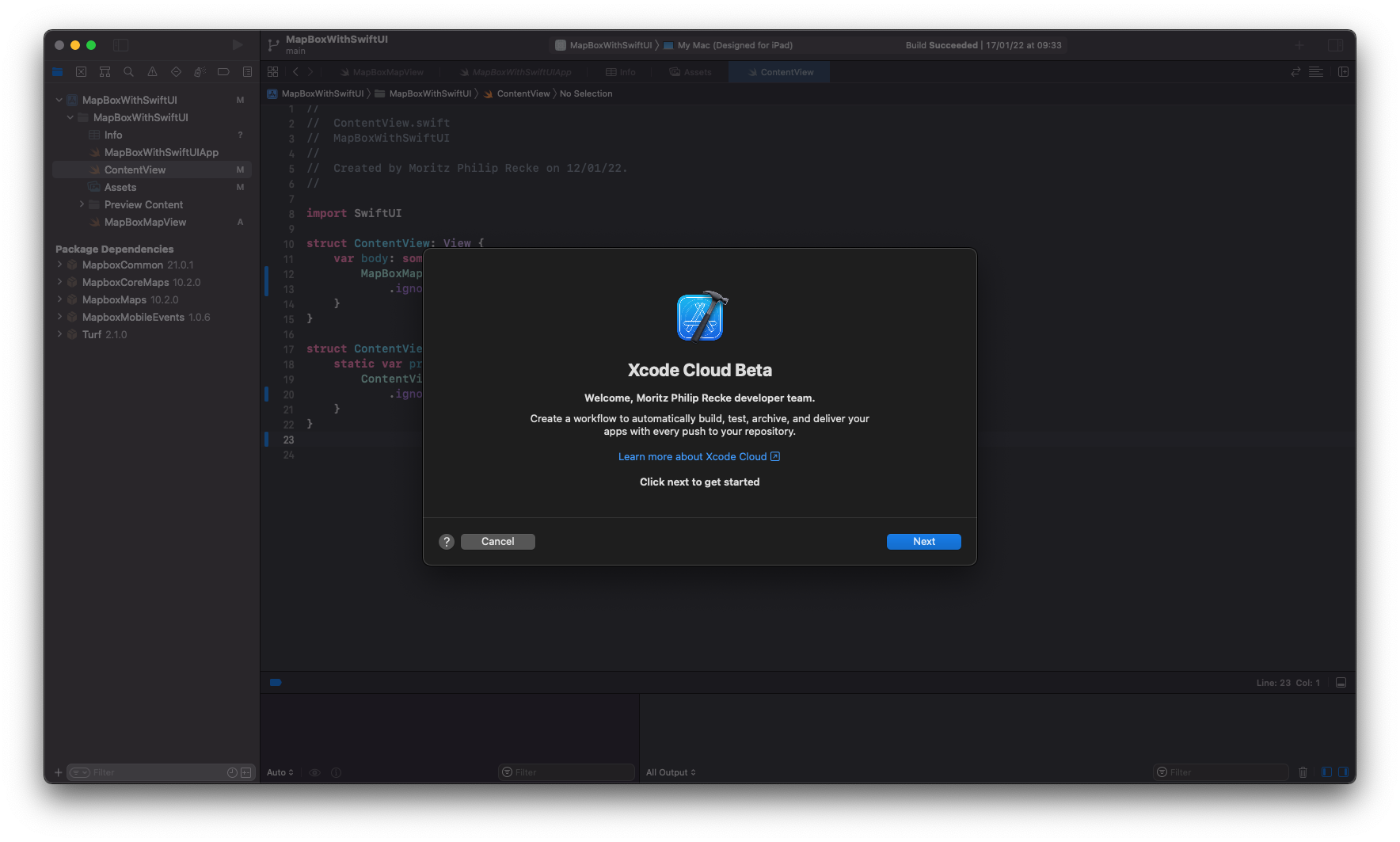Image resolution: width=1400 pixels, height=842 pixels.
Task: Expand the MapboxCommon package
Action: click(x=59, y=265)
